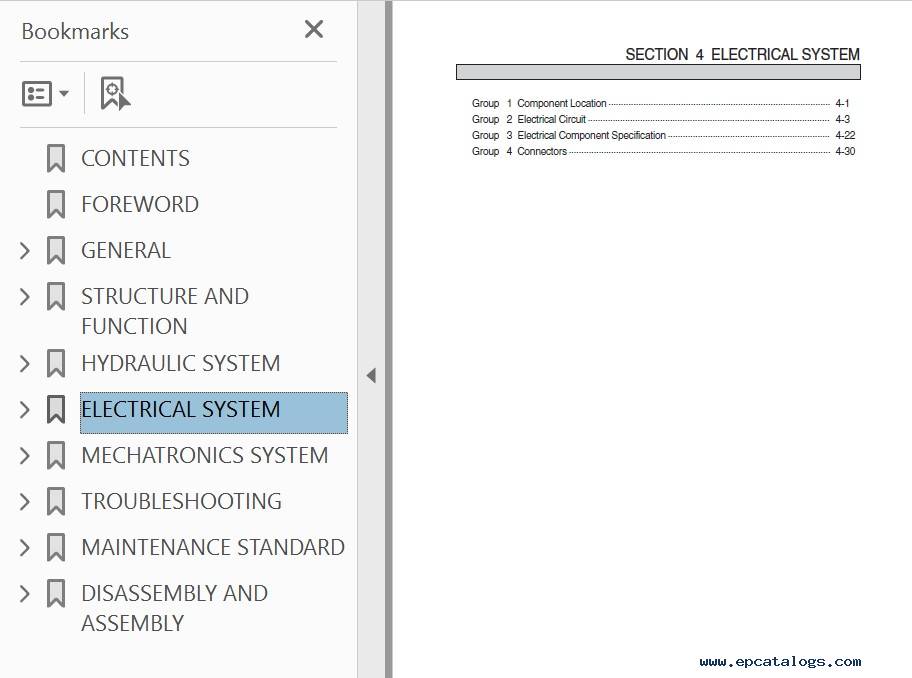Click the MECHATRONICS SYSTEM bookmark icon
Viewport: 912px width, 678px height.
pyautogui.click(x=56, y=455)
